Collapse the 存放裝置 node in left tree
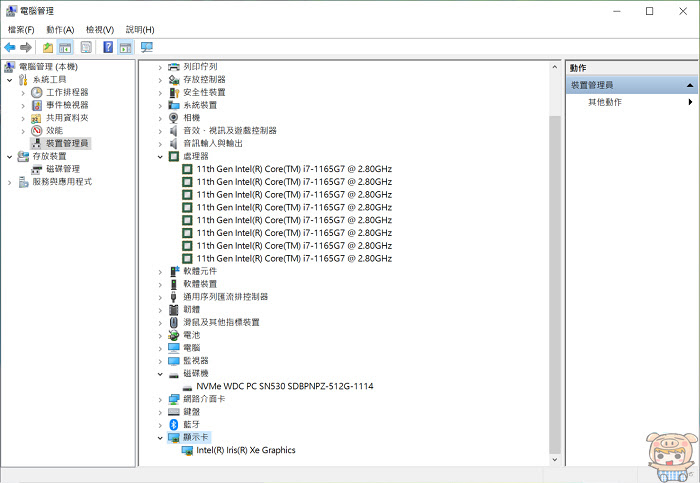 click(9, 157)
